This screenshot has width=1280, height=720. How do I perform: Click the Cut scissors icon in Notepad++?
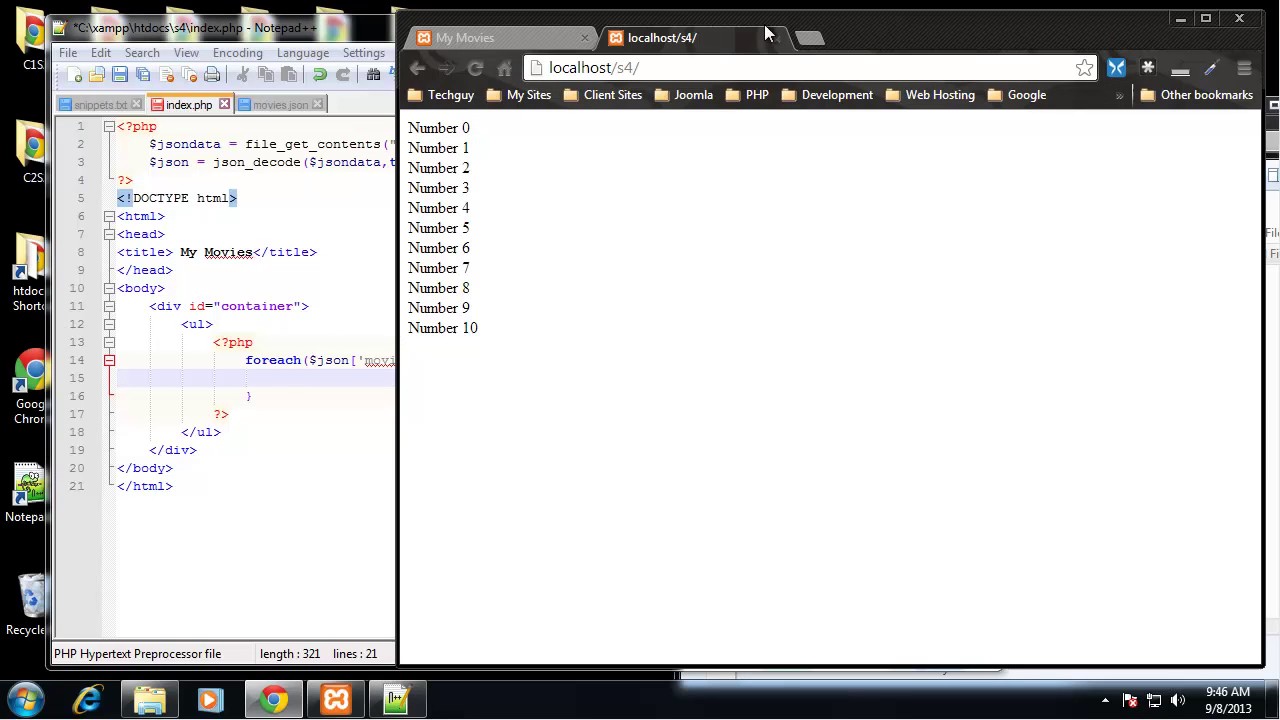242,75
